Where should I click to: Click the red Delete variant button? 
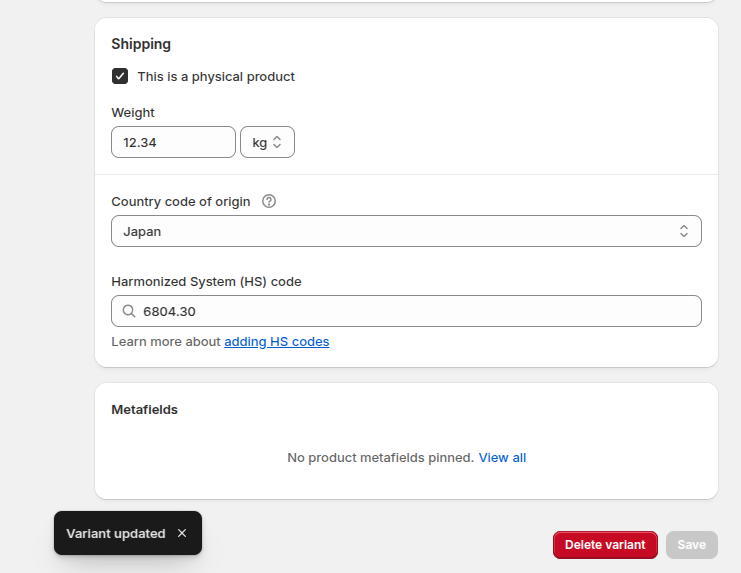(605, 545)
